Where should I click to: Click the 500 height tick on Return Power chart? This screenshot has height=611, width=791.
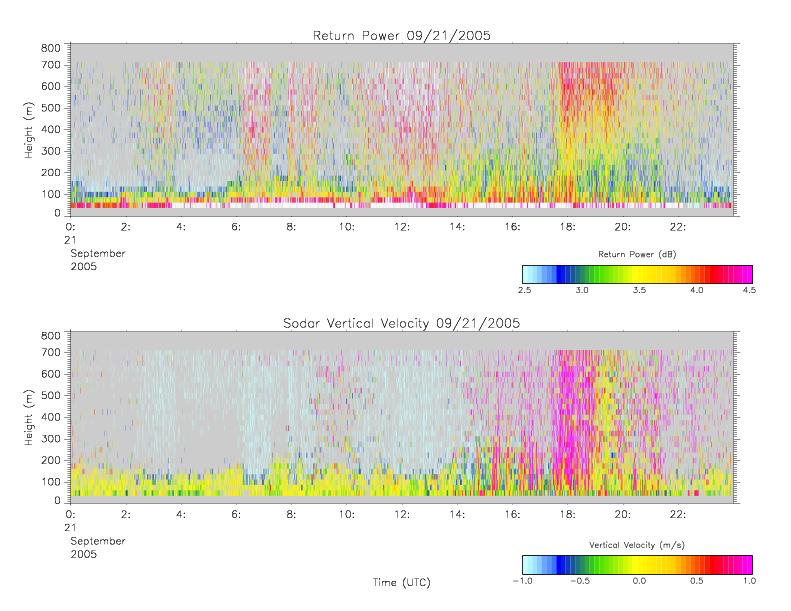click(x=50, y=108)
